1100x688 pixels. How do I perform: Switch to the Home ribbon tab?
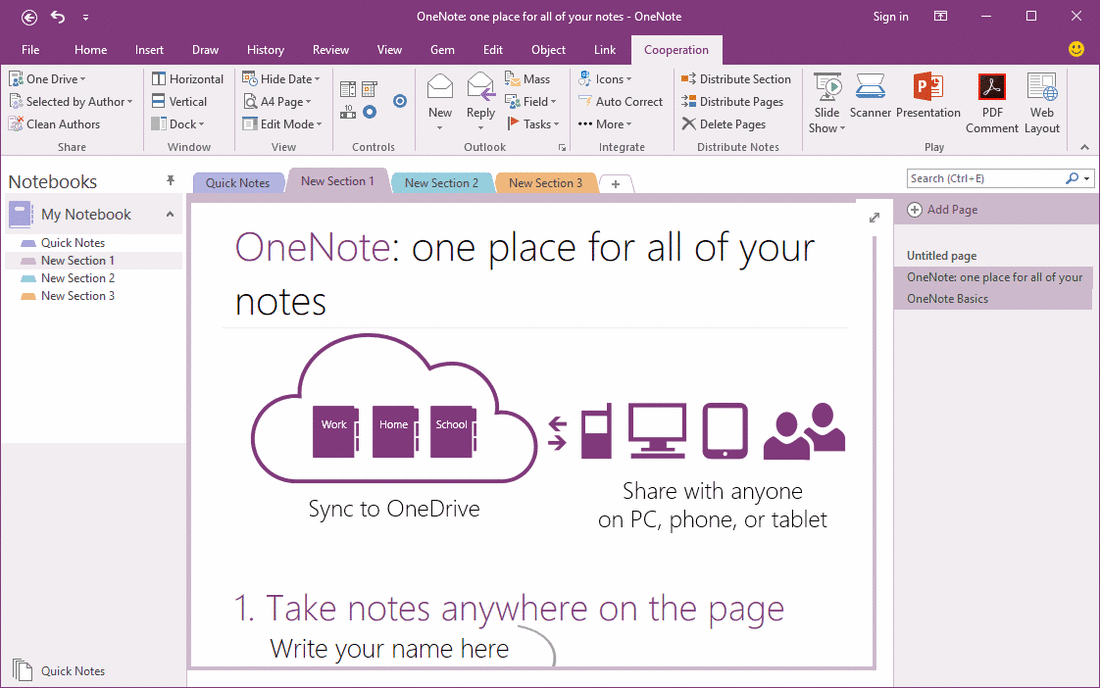90,50
